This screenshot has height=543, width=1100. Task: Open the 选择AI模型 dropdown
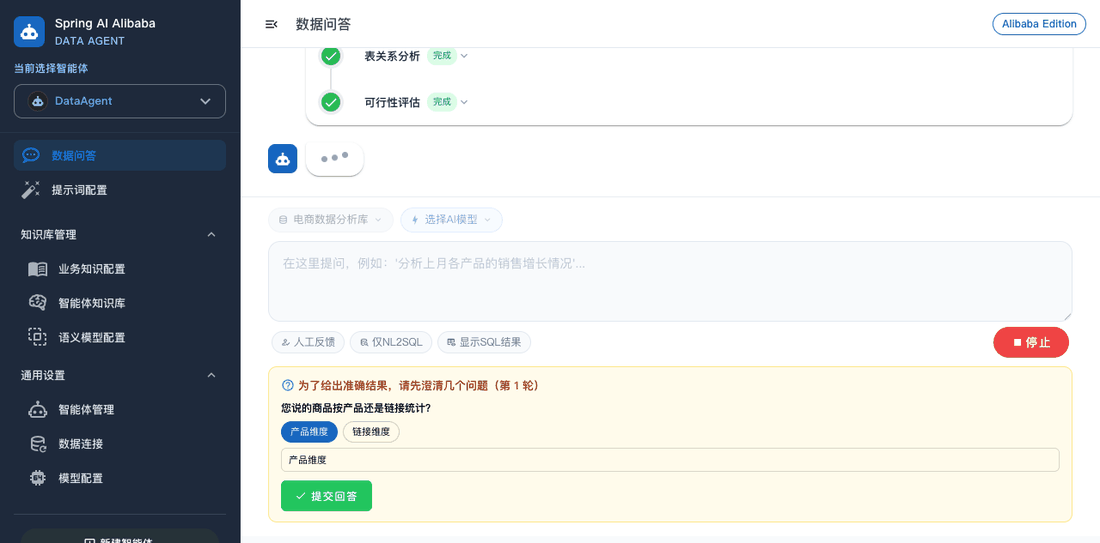tap(451, 220)
